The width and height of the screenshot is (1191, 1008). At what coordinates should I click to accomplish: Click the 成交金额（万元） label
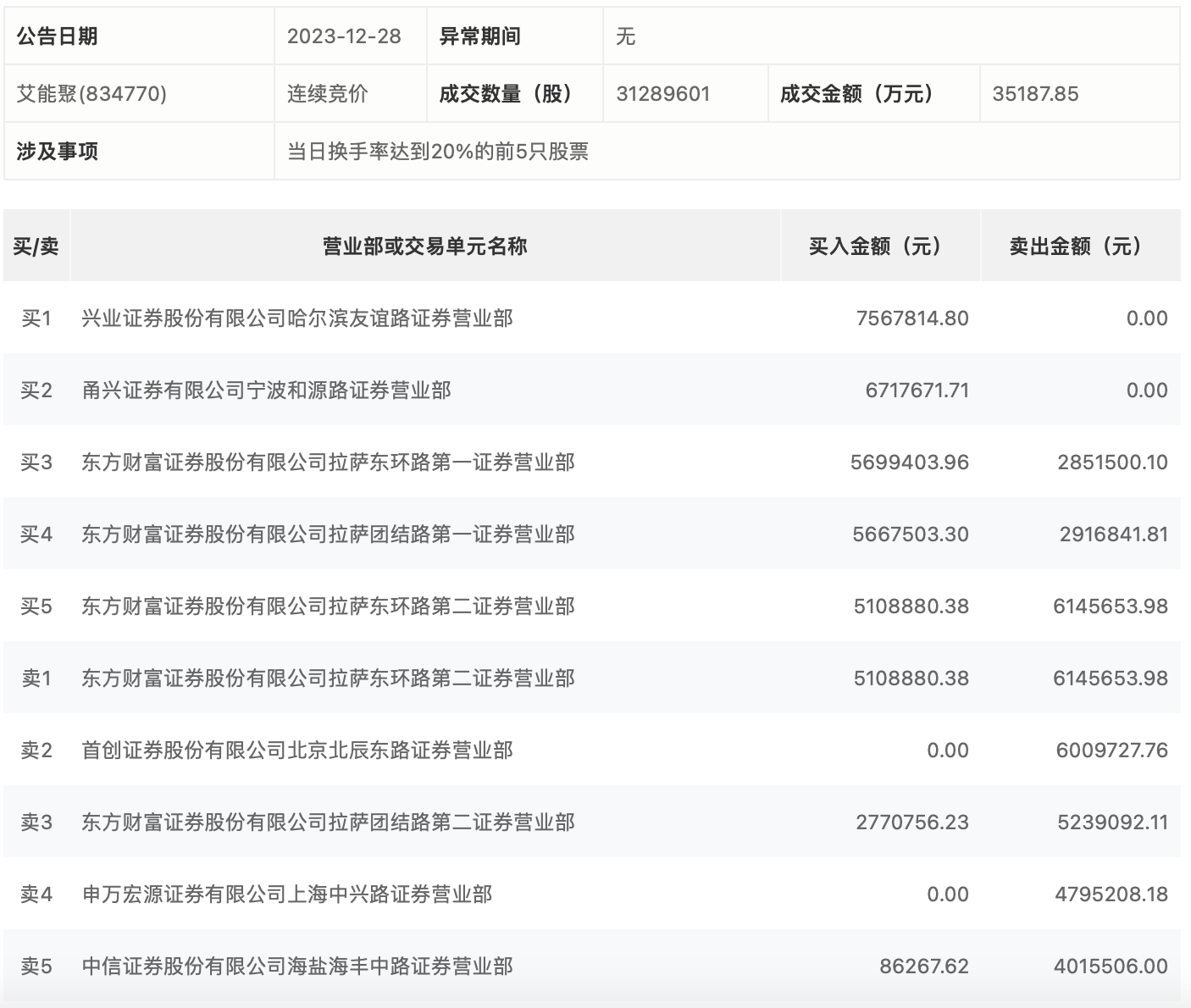861,93
